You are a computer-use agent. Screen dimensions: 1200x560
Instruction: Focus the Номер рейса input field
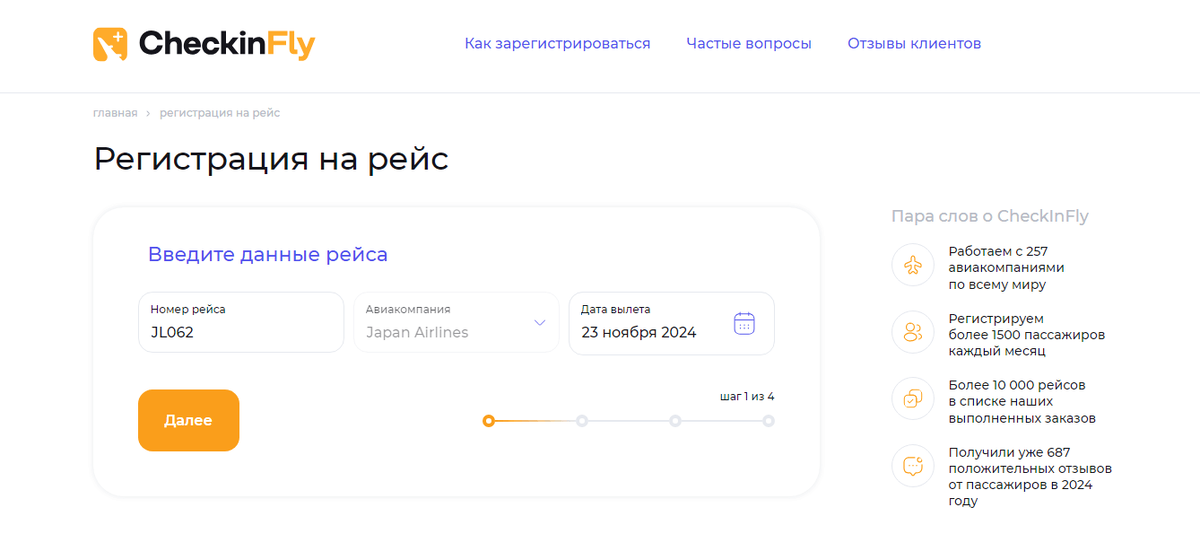pos(241,322)
